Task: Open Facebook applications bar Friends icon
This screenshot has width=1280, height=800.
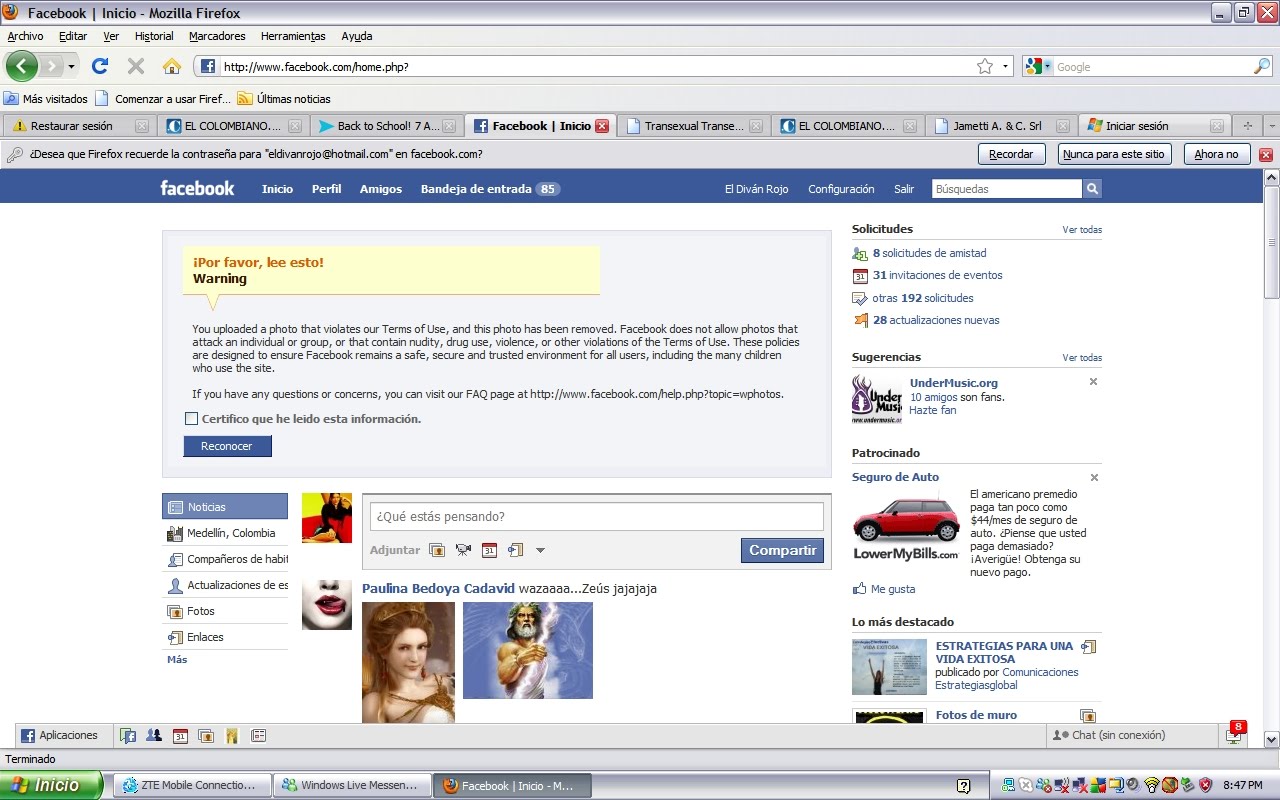Action: 154,735
